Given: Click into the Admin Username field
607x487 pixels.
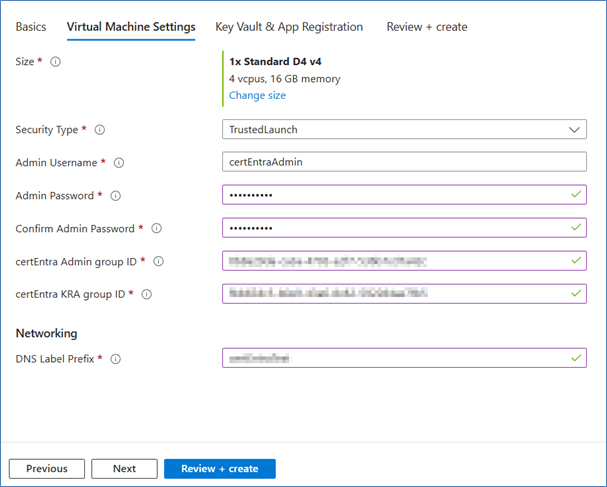Looking at the screenshot, I should [x=404, y=162].
